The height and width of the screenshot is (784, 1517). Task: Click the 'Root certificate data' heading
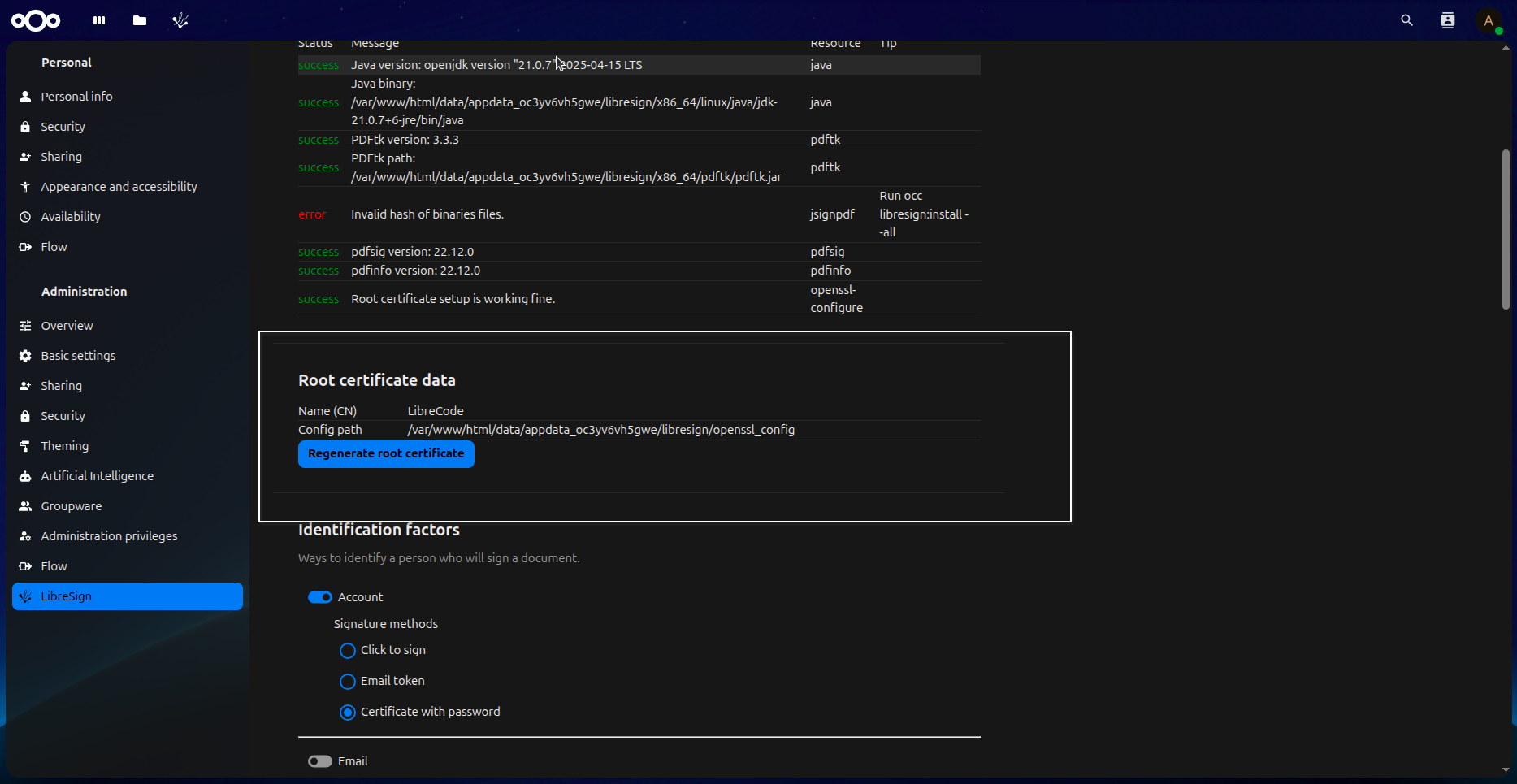click(377, 380)
